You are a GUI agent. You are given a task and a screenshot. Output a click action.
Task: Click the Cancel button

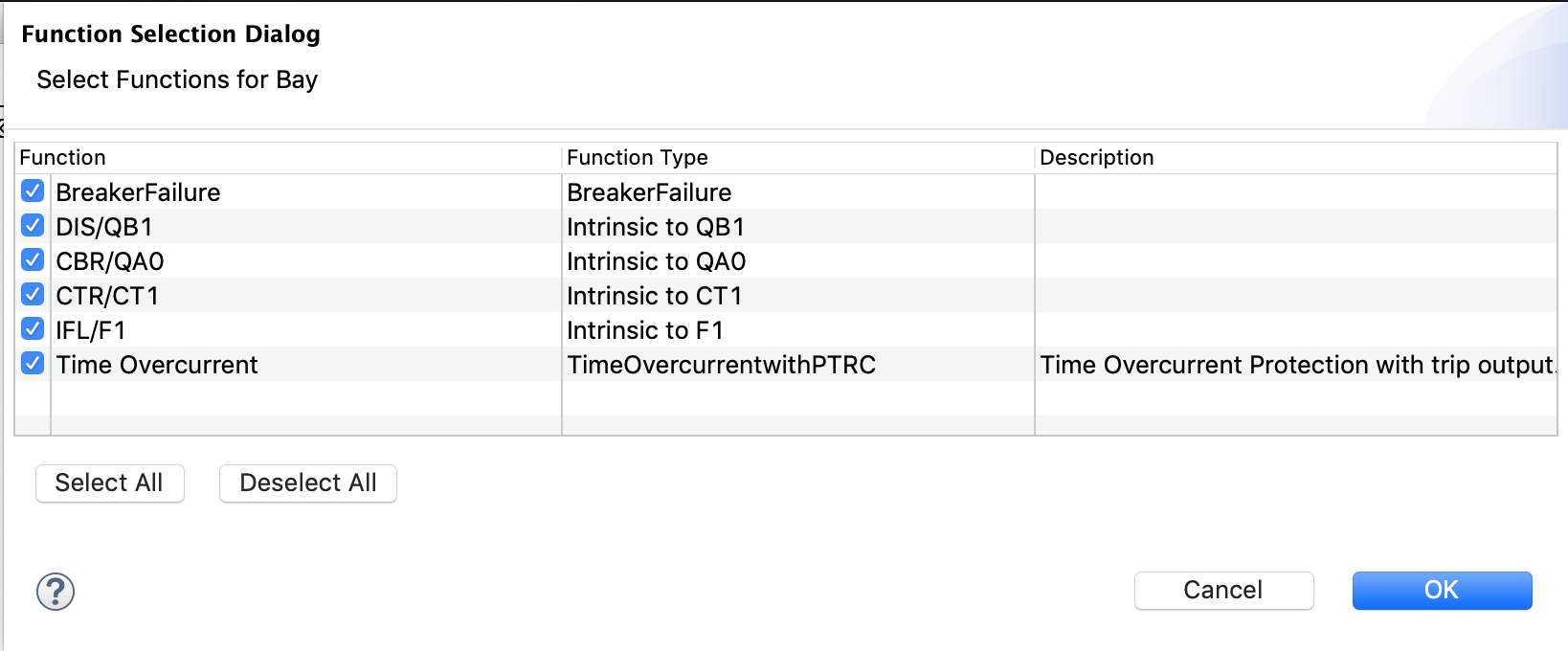(1223, 590)
